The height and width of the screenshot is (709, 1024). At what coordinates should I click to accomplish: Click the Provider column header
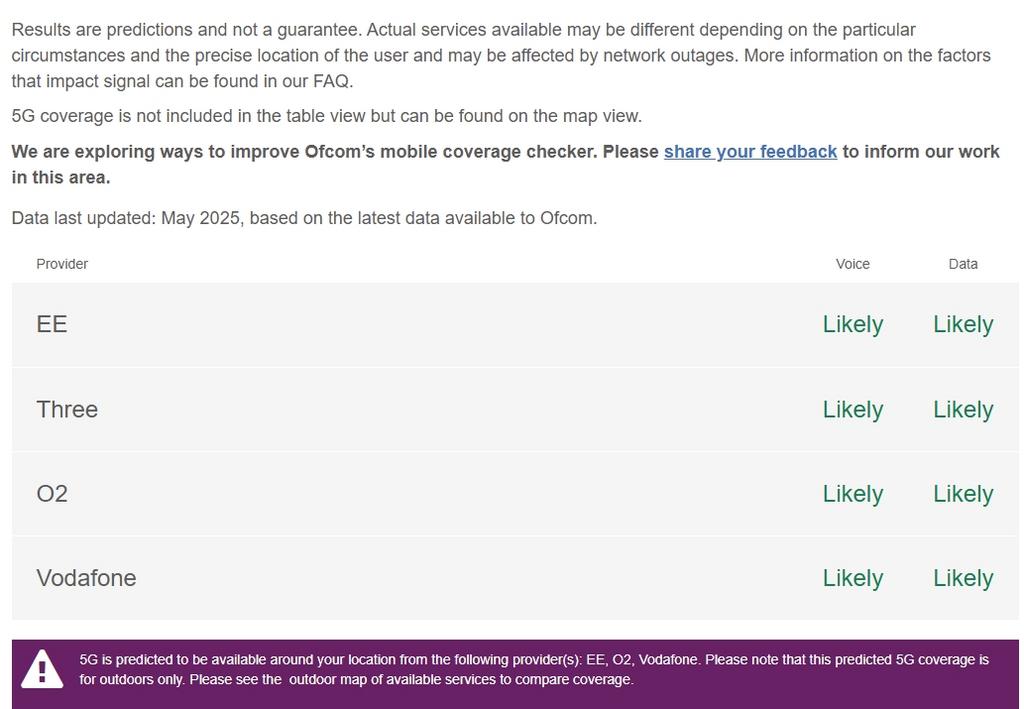coord(62,264)
